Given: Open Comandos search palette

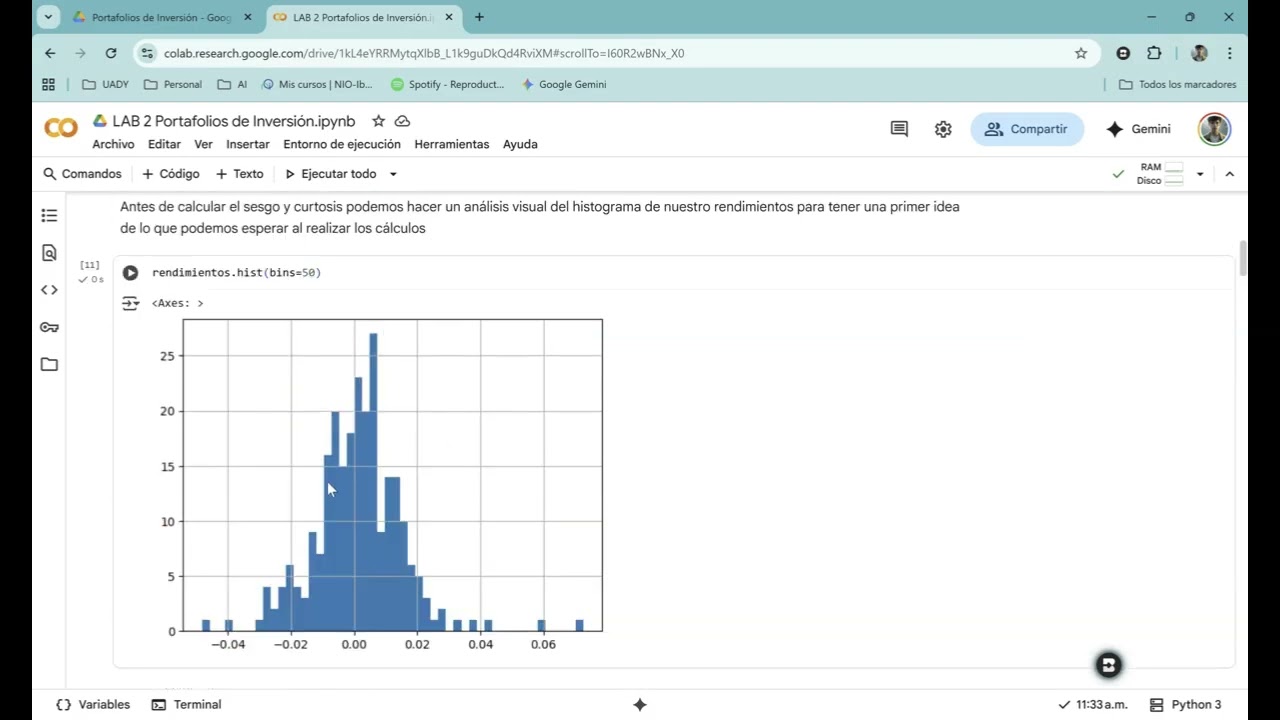Looking at the screenshot, I should point(82,174).
